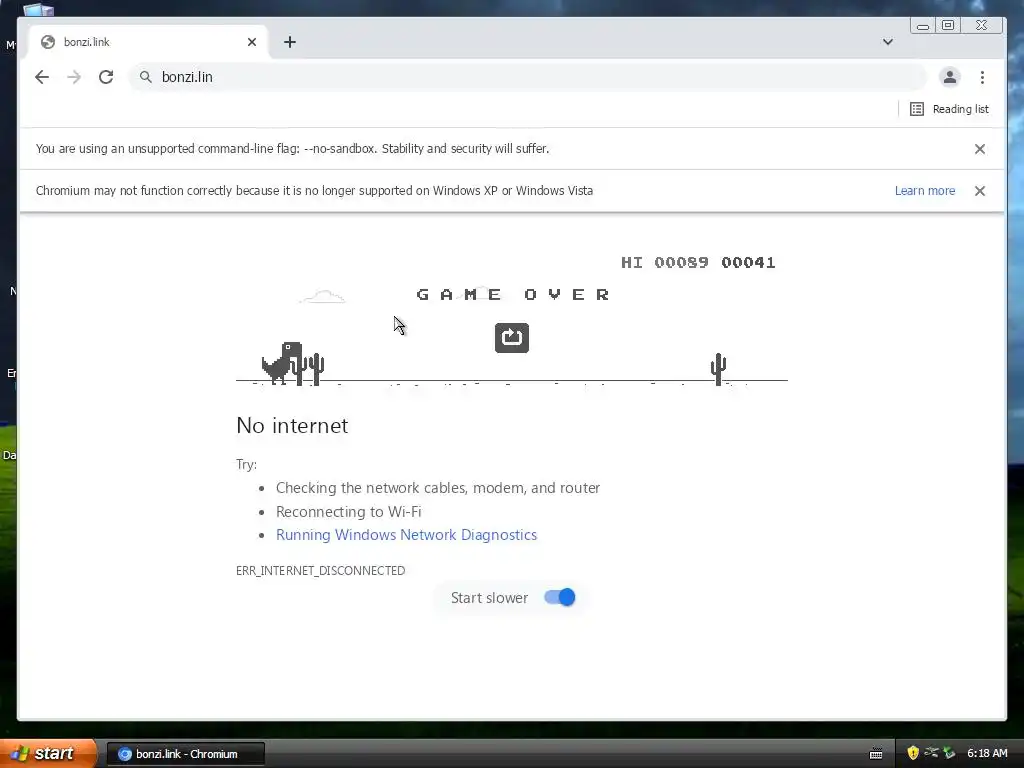Click the search magnifier icon in the address bar

[x=146, y=77]
